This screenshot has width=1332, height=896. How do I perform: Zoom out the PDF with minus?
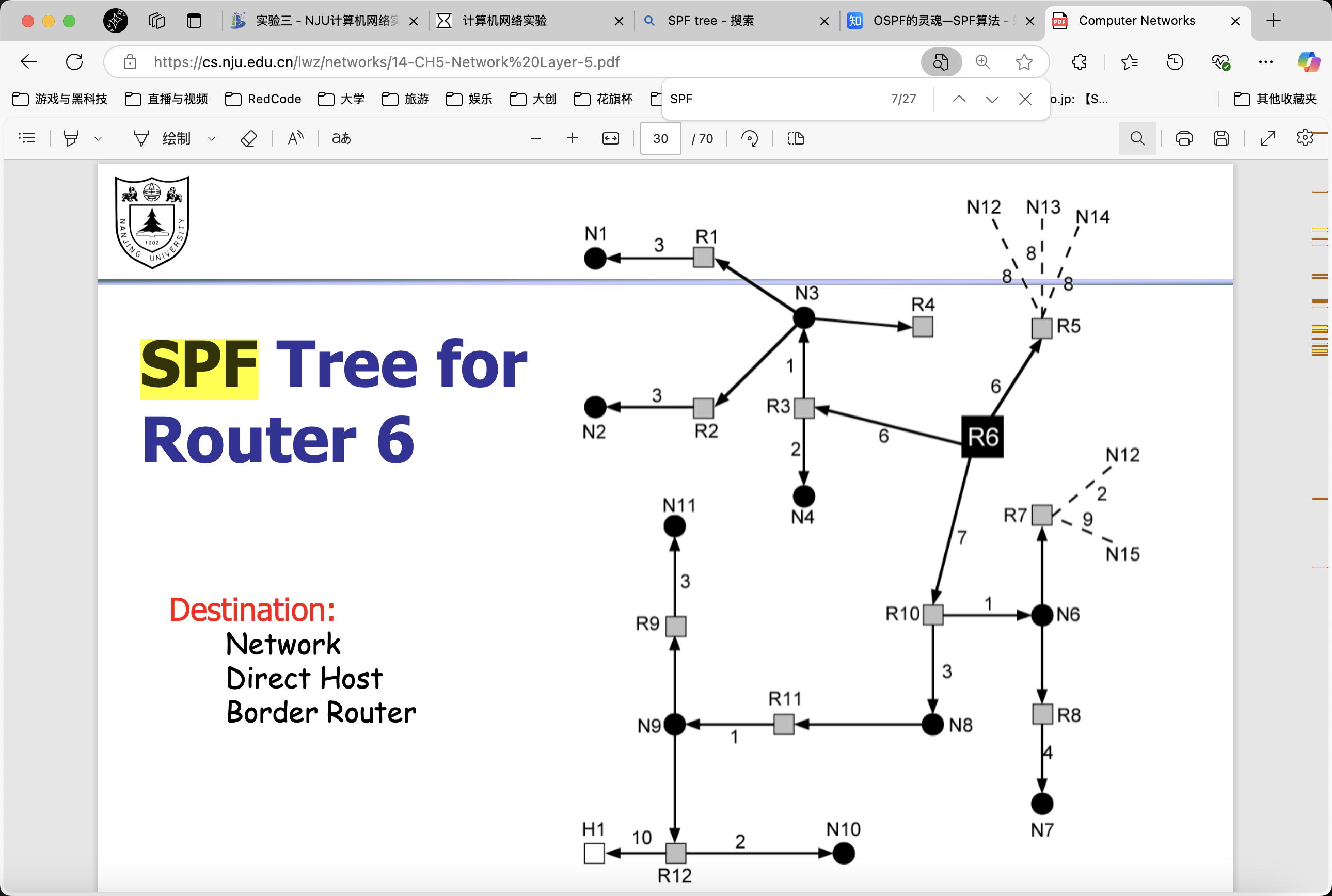(535, 138)
